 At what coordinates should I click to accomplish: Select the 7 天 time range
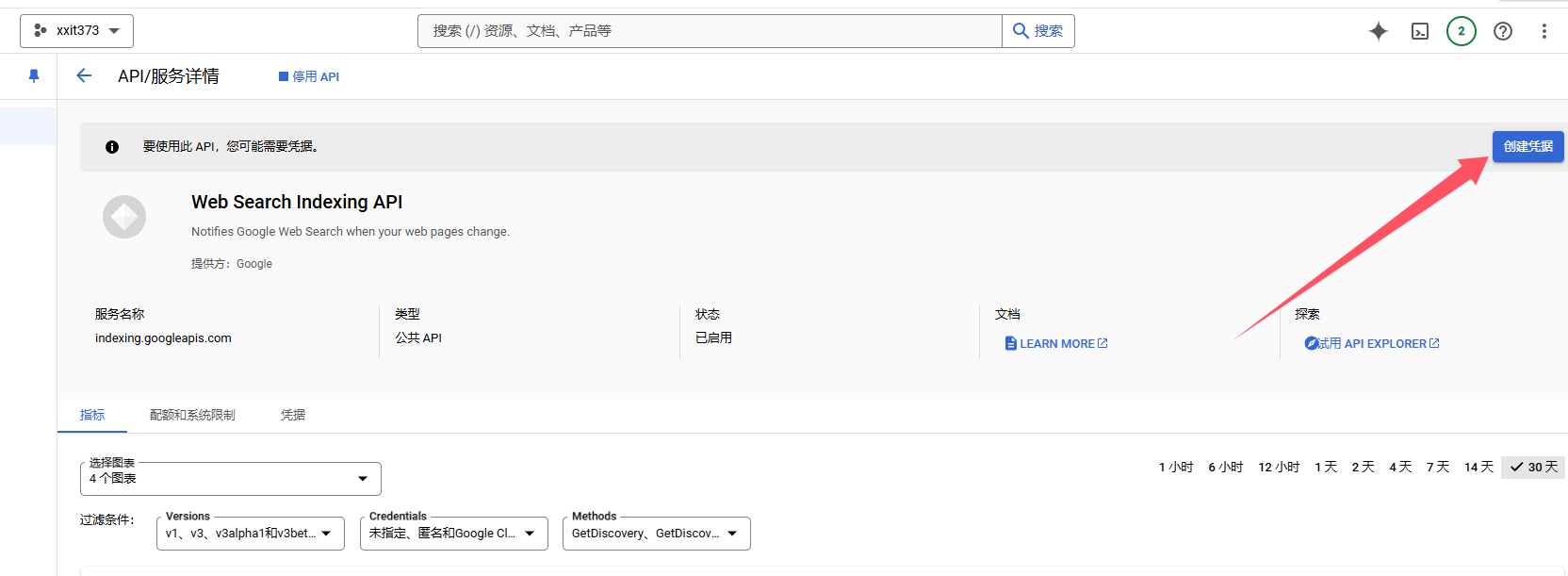click(1438, 467)
